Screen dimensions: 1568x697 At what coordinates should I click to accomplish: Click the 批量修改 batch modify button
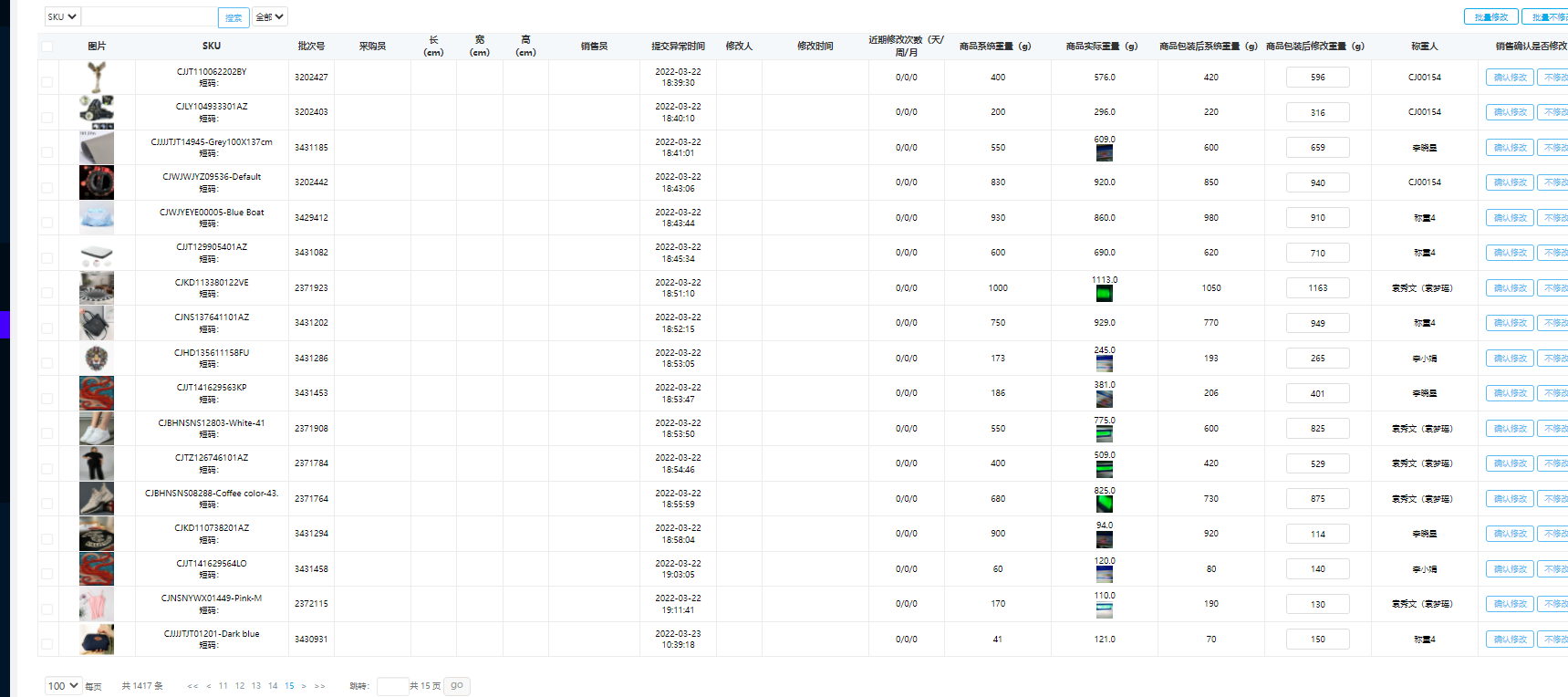pyautogui.click(x=1490, y=17)
